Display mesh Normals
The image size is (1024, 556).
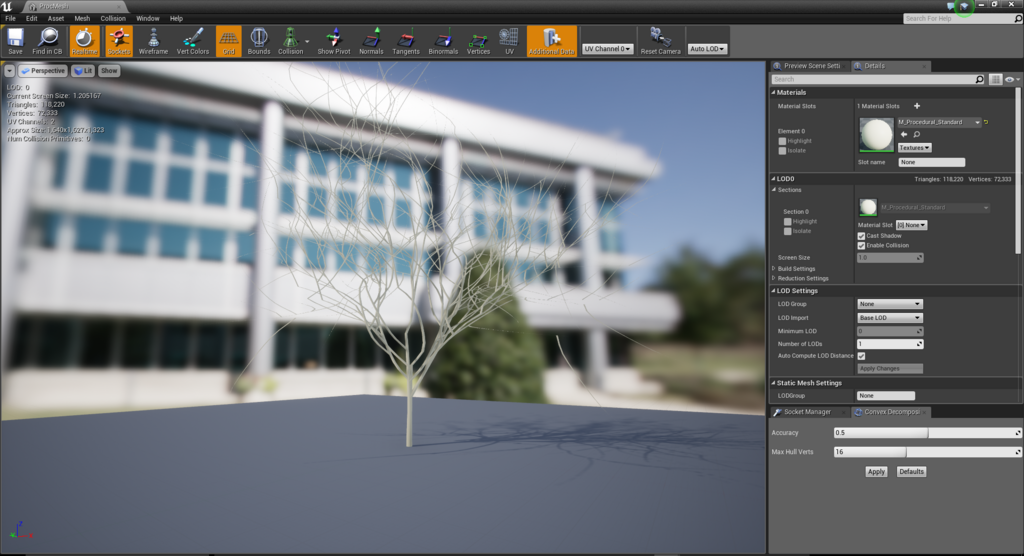371,41
